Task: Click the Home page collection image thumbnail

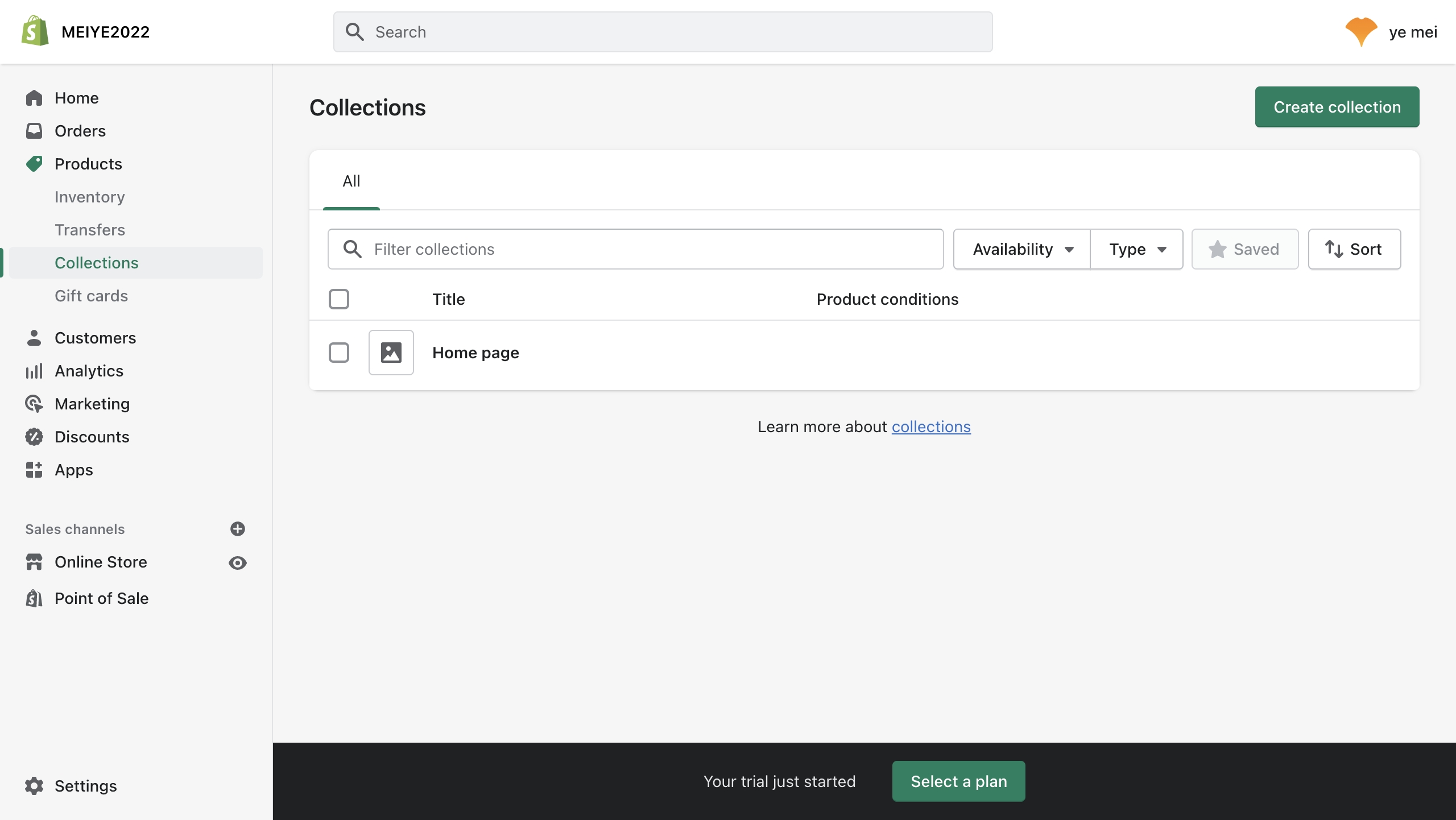Action: tap(391, 353)
